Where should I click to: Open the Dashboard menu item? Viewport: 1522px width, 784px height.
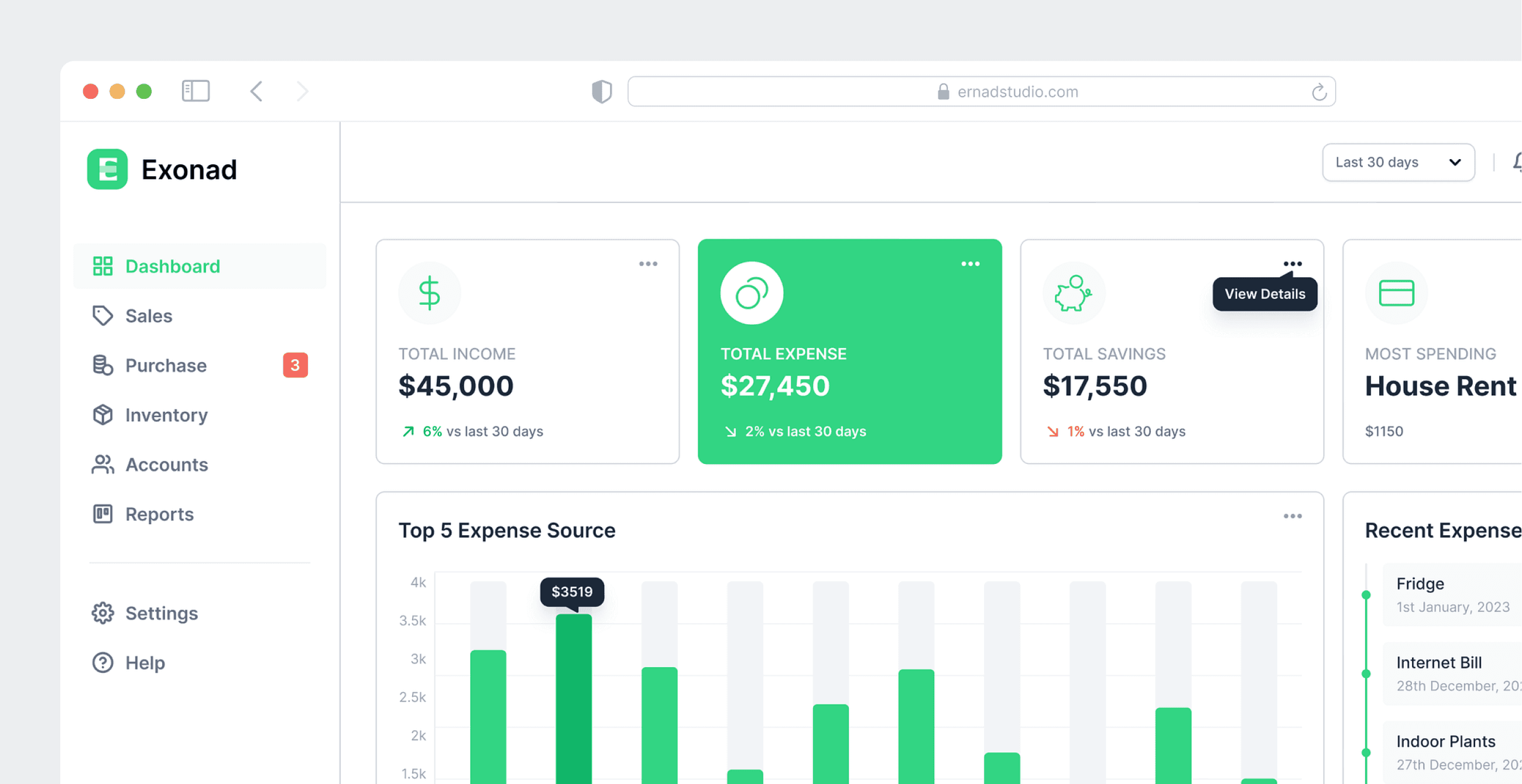pyautogui.click(x=200, y=266)
